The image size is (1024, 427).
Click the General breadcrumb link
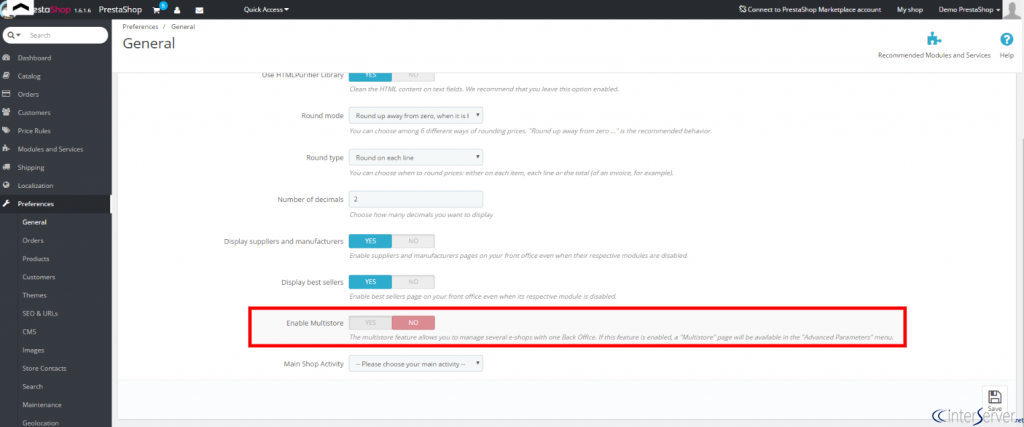(183, 27)
